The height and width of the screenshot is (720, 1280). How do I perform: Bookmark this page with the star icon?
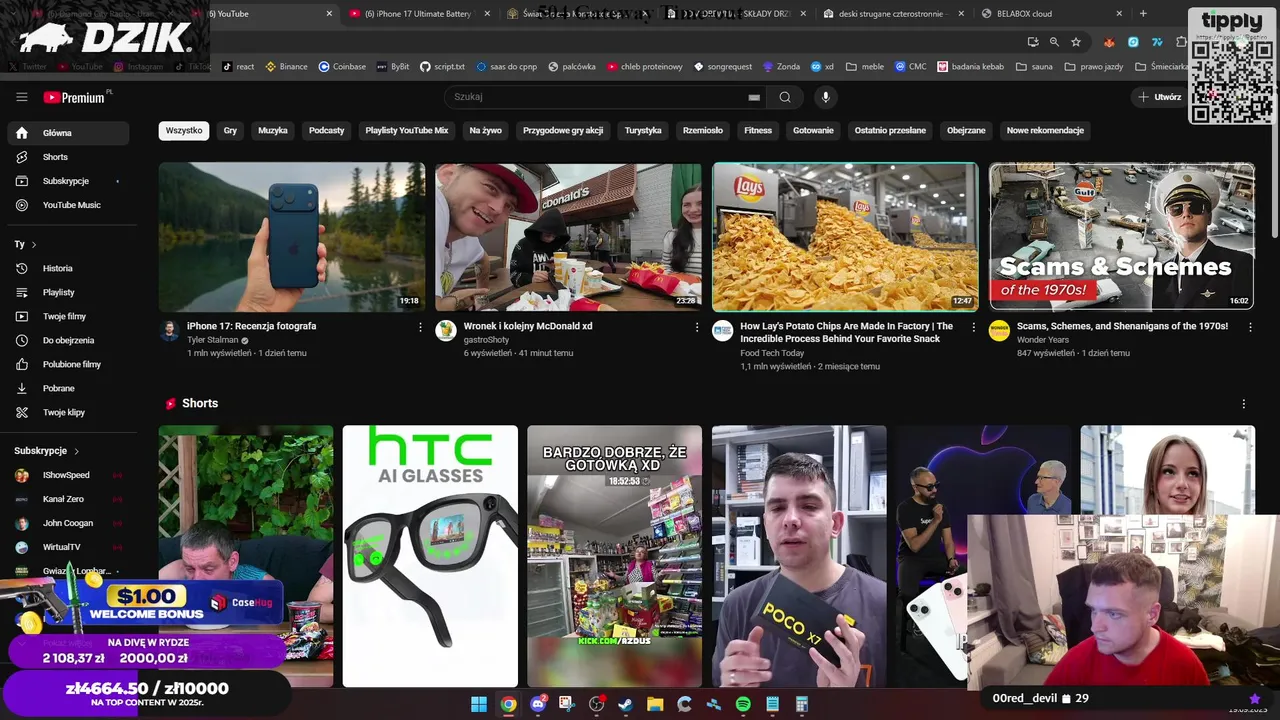[x=1076, y=42]
